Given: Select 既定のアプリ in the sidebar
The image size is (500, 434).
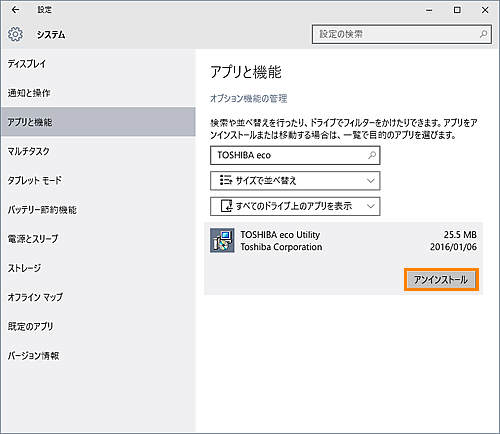Looking at the screenshot, I should tap(98, 326).
